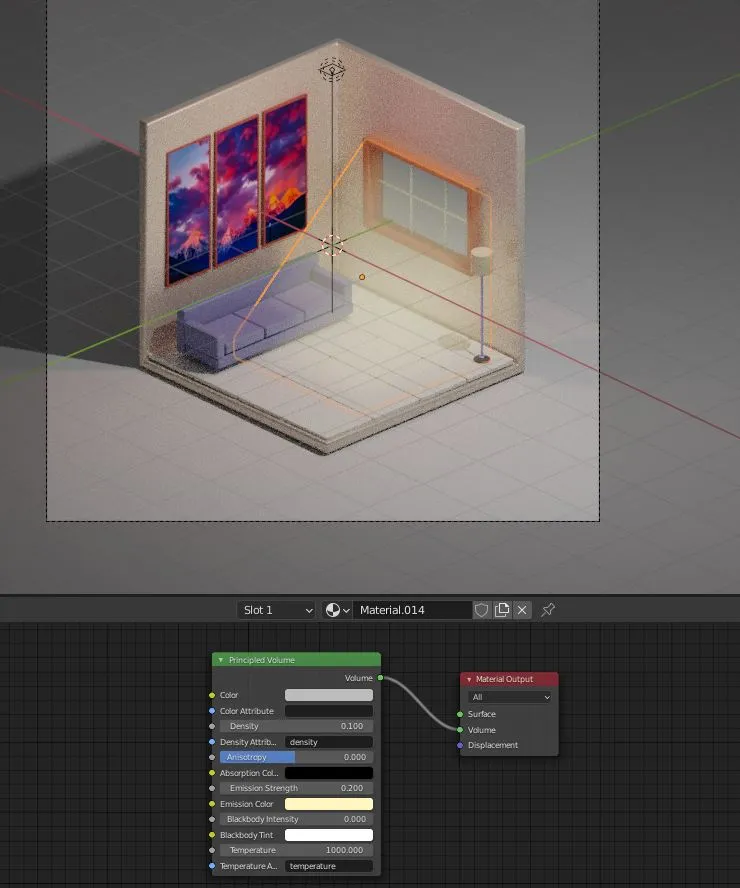The image size is (740, 888).
Task: Collapse the Material Output node
Action: [469, 679]
